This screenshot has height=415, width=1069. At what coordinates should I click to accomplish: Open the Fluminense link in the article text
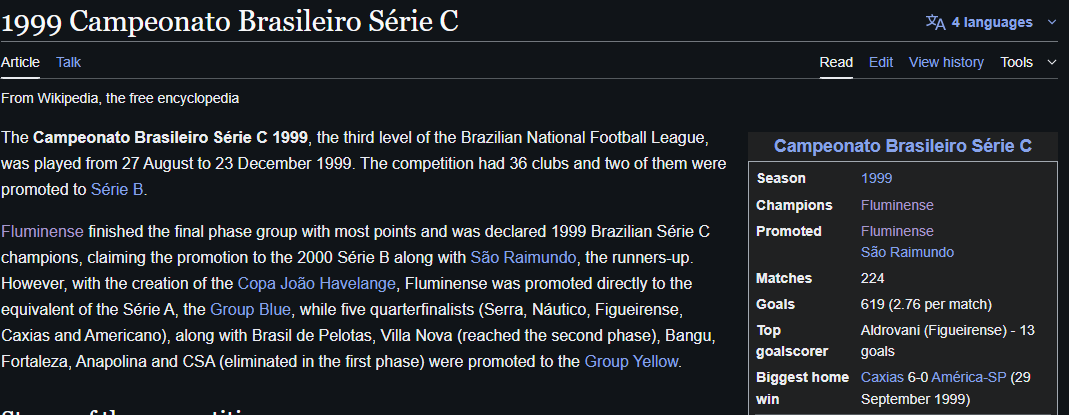click(x=42, y=231)
